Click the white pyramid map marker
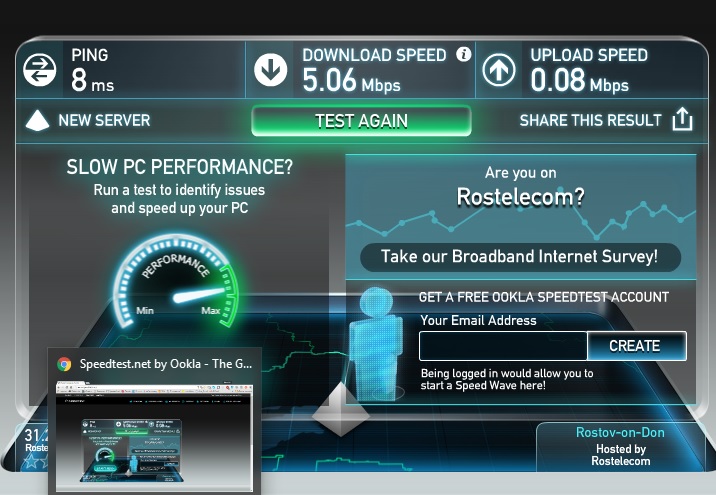Viewport: 716px width, 495px height. click(341, 410)
